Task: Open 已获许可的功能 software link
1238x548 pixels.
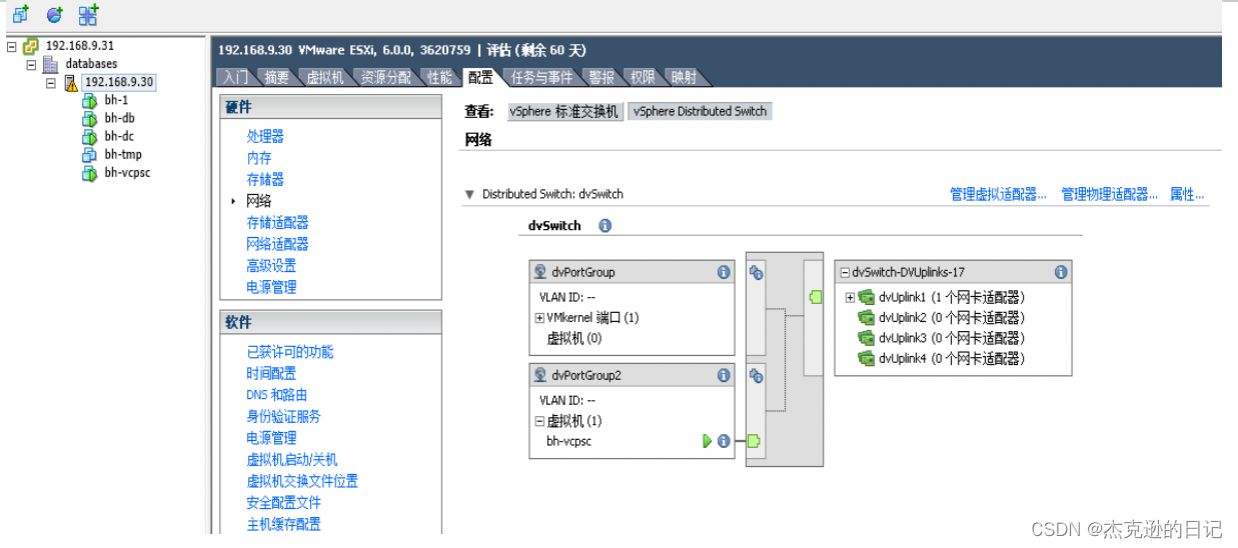Action: coord(290,352)
